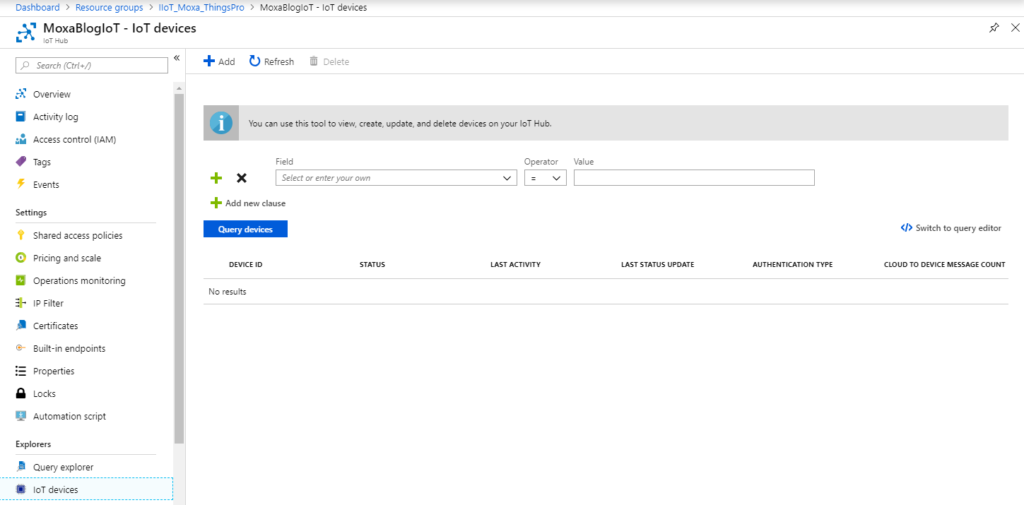Open the Activity log page

click(x=55, y=117)
